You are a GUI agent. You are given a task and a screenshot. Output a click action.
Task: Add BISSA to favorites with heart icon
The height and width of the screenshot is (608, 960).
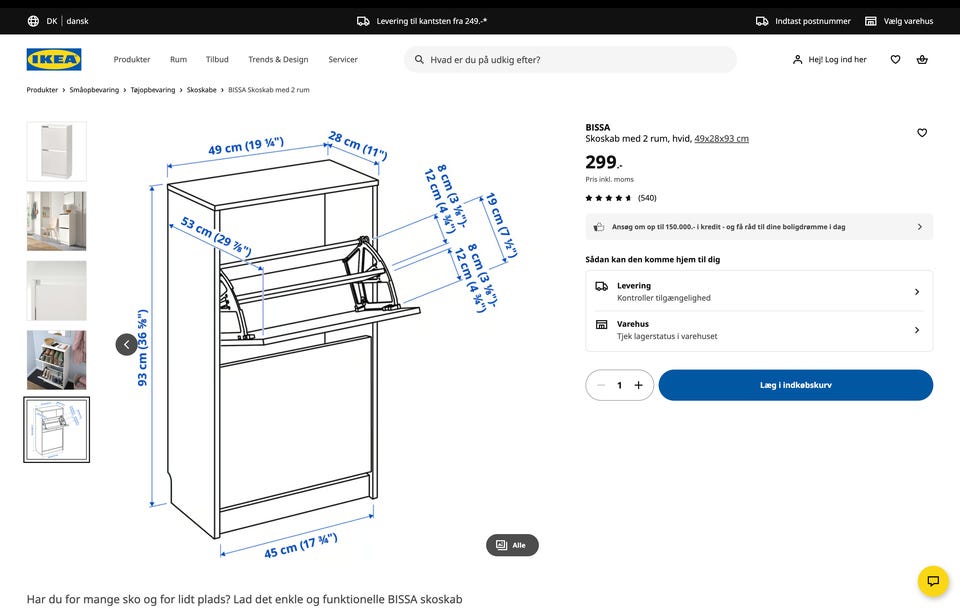pos(922,133)
